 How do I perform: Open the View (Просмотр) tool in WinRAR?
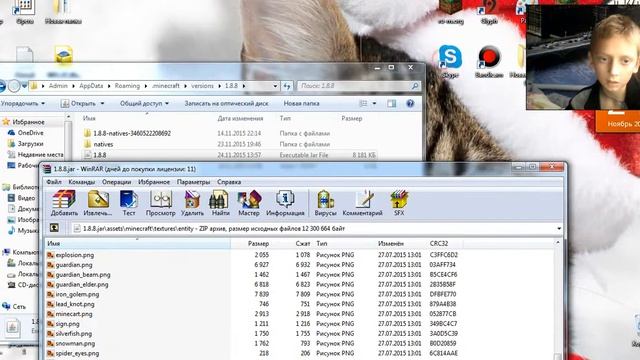160,203
